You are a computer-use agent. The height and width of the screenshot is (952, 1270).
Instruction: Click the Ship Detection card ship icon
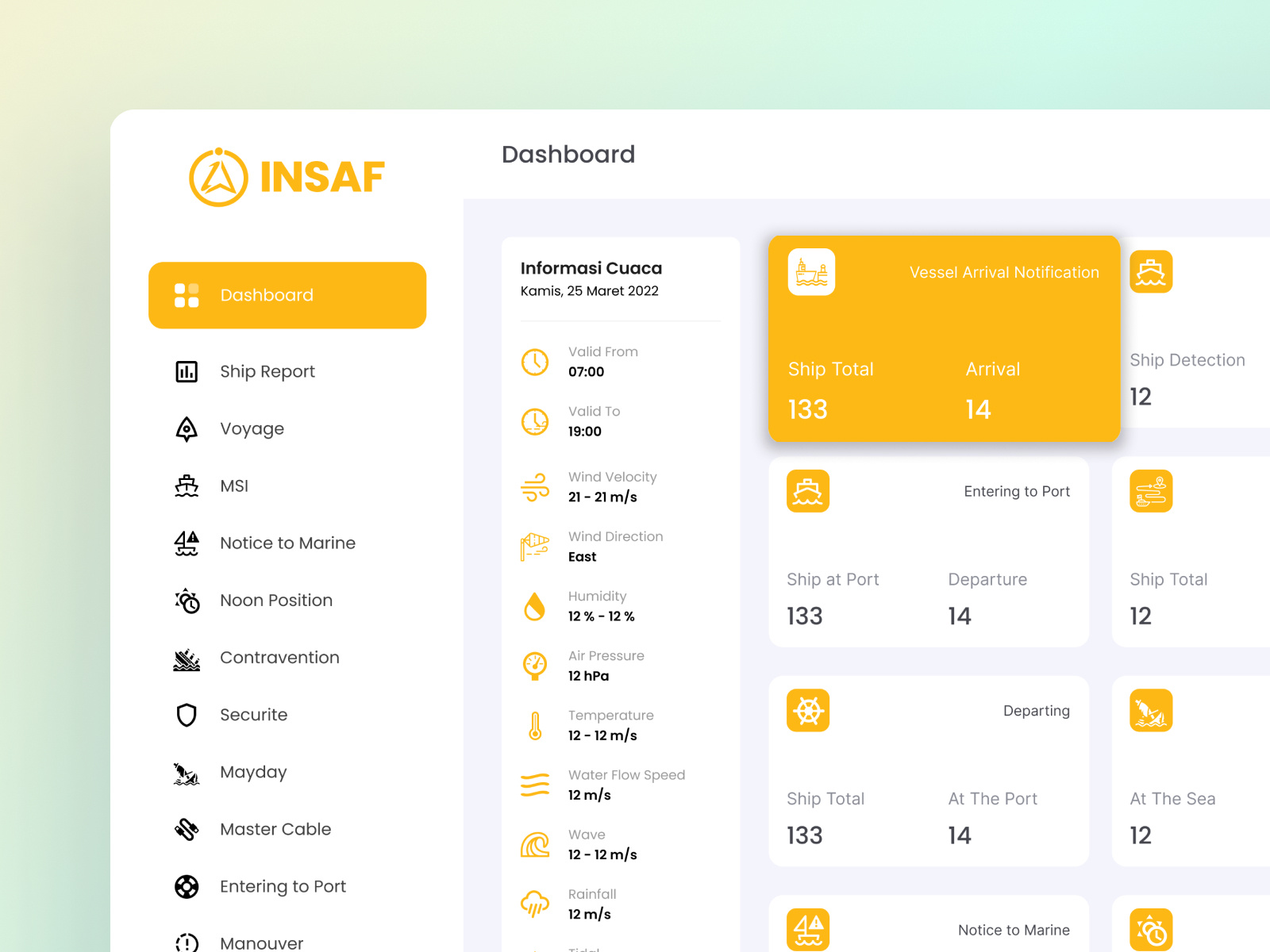[x=1151, y=272]
